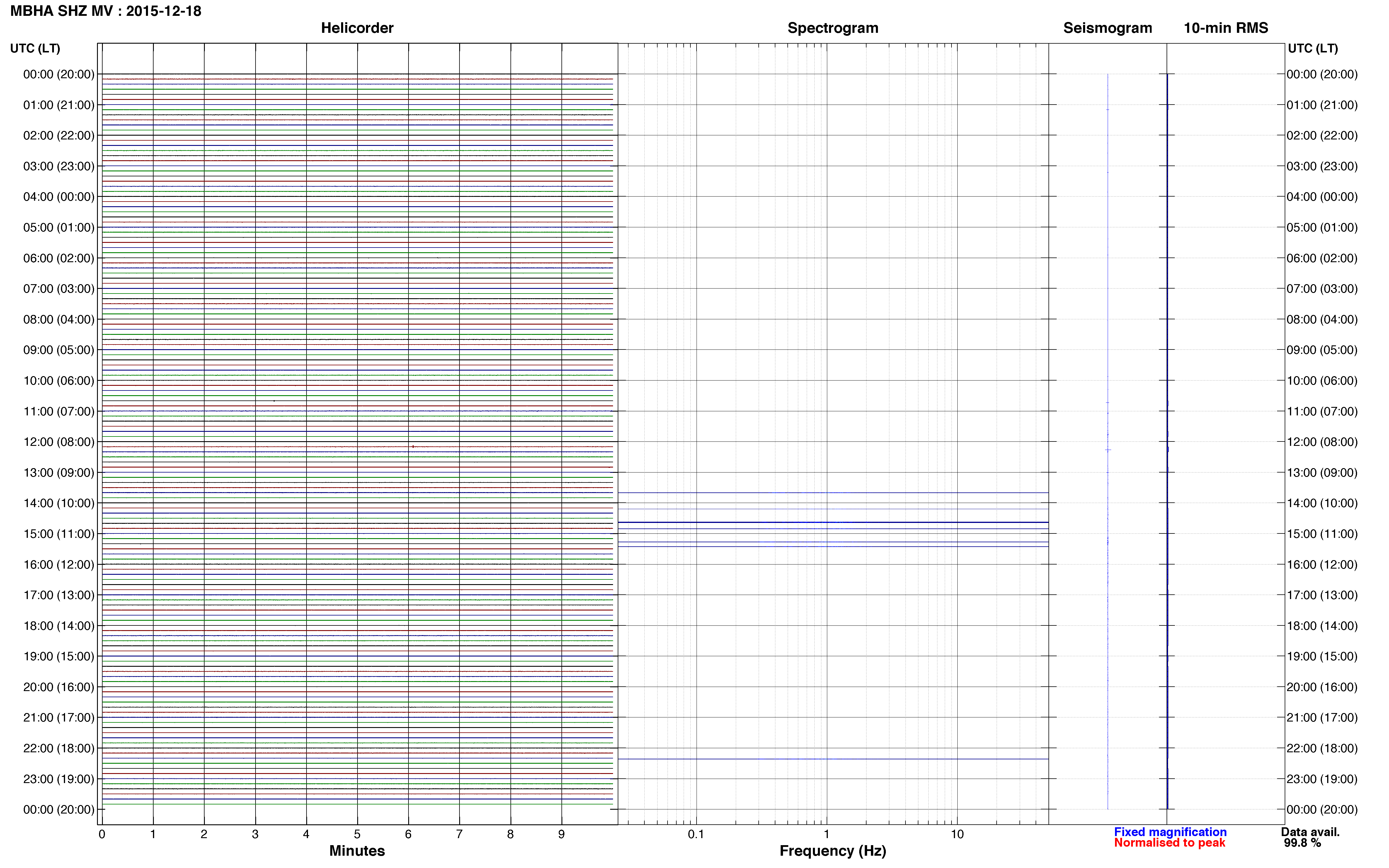
Task: Click the Normalised to peak legend text
Action: [x=1170, y=843]
